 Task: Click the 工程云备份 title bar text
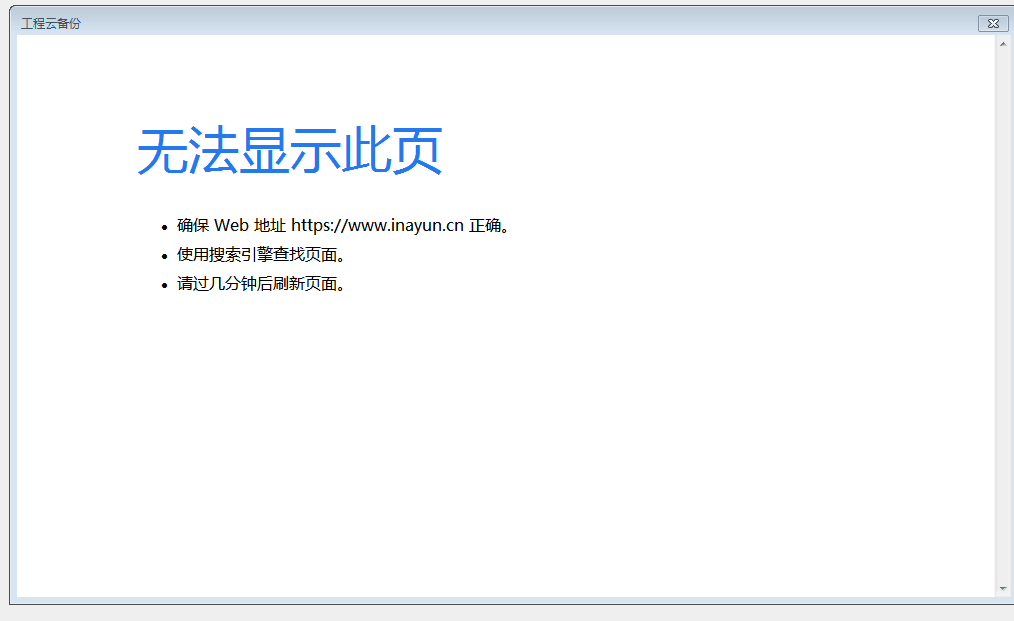[x=51, y=23]
